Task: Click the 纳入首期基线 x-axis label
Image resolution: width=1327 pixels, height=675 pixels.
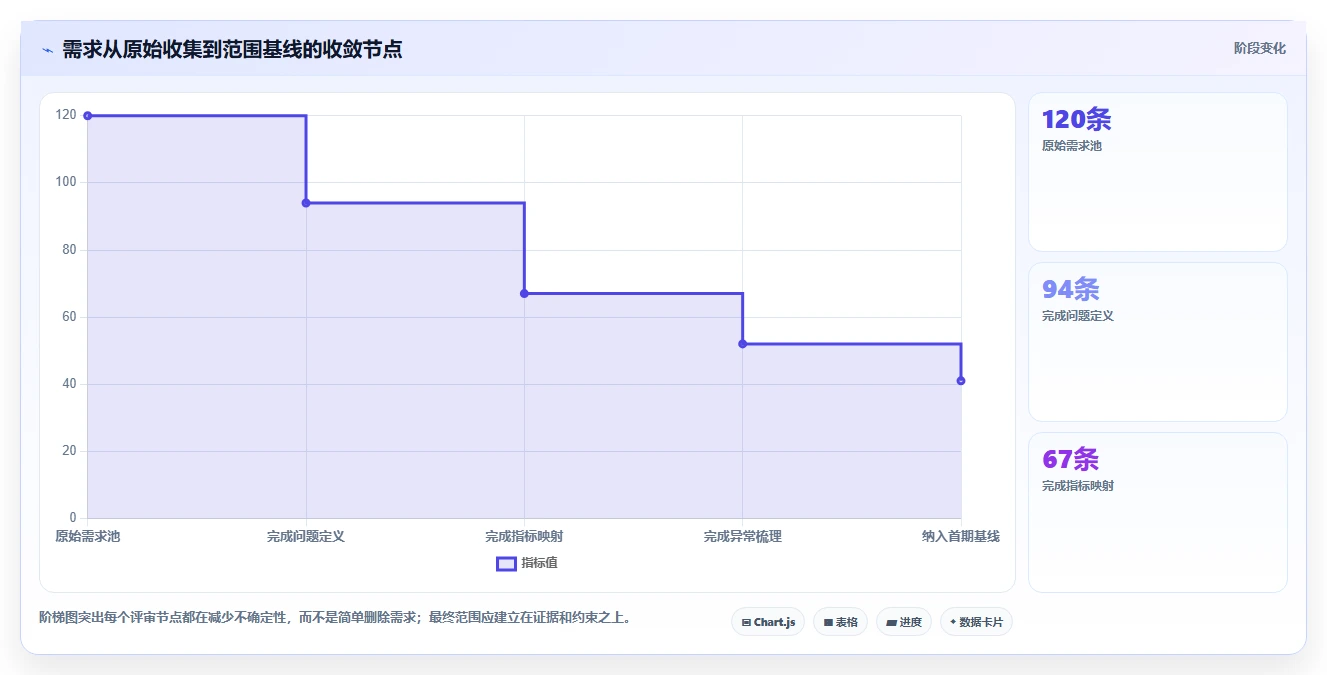Action: tap(961, 536)
